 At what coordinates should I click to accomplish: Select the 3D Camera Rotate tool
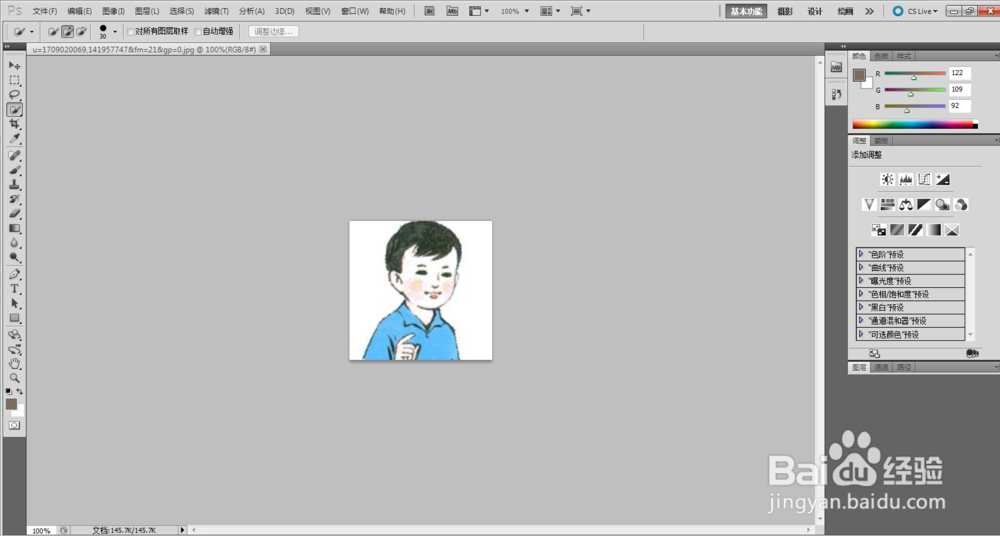click(x=14, y=350)
